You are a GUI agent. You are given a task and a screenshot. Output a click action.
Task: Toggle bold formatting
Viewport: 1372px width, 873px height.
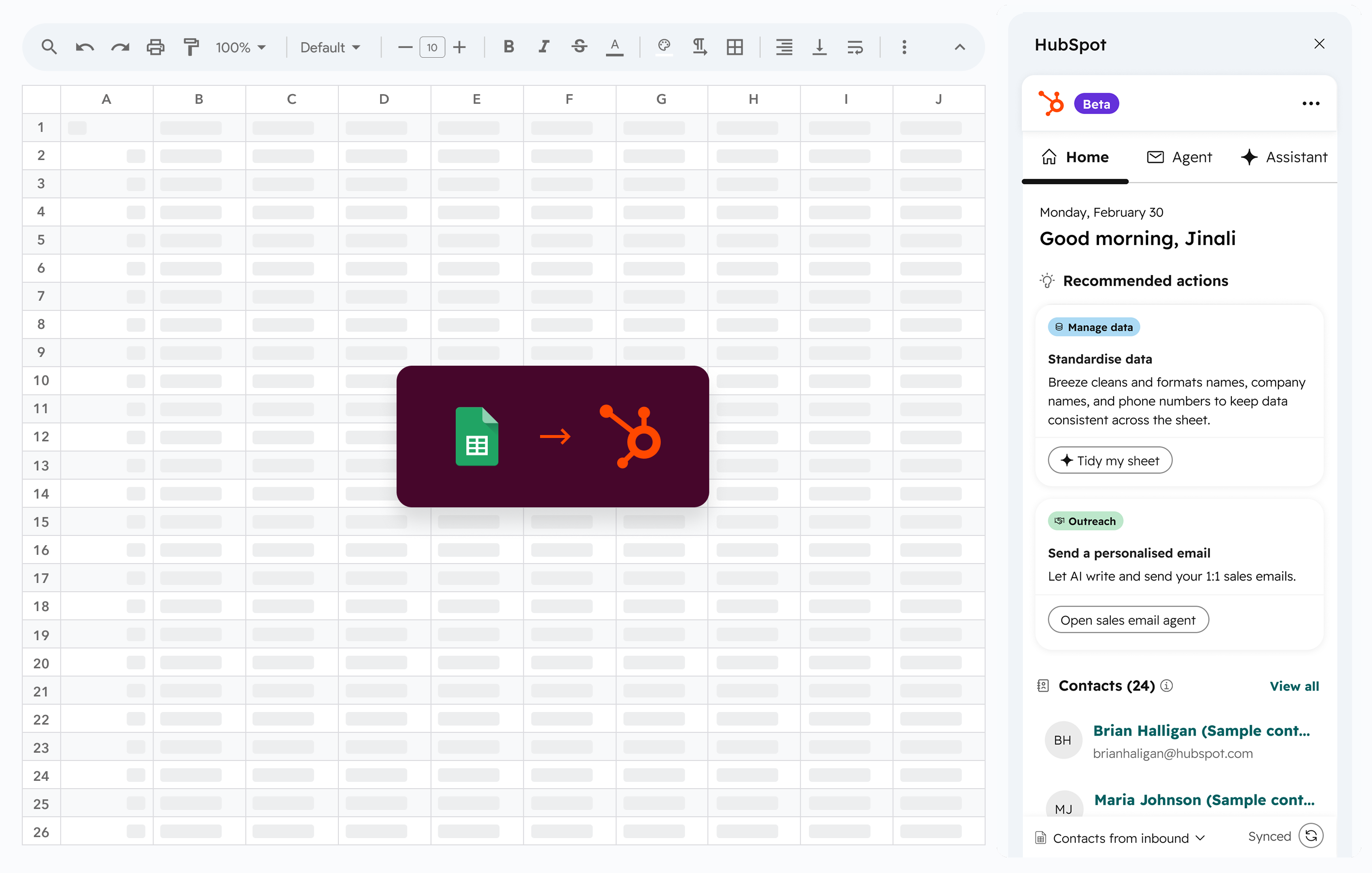point(509,47)
